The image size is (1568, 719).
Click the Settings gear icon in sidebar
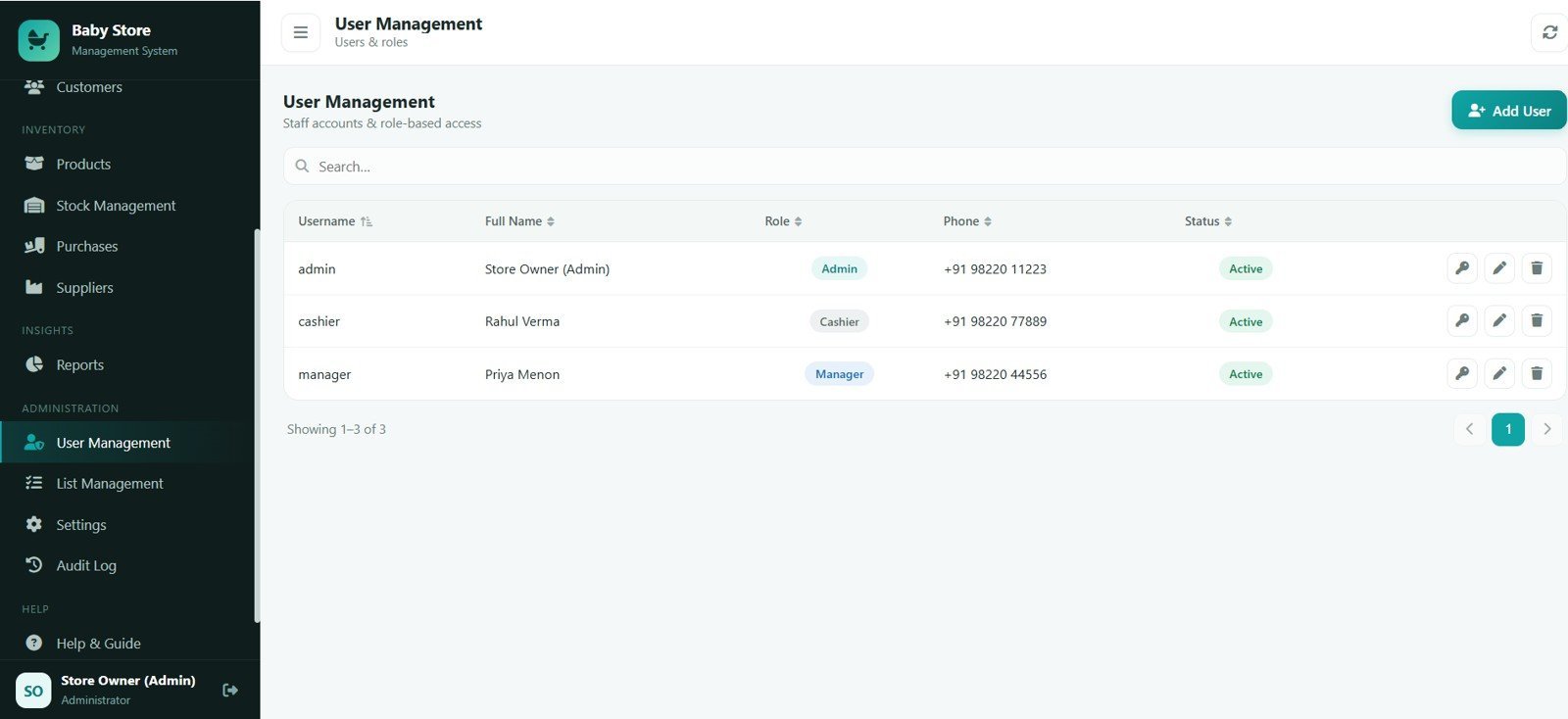(34, 524)
